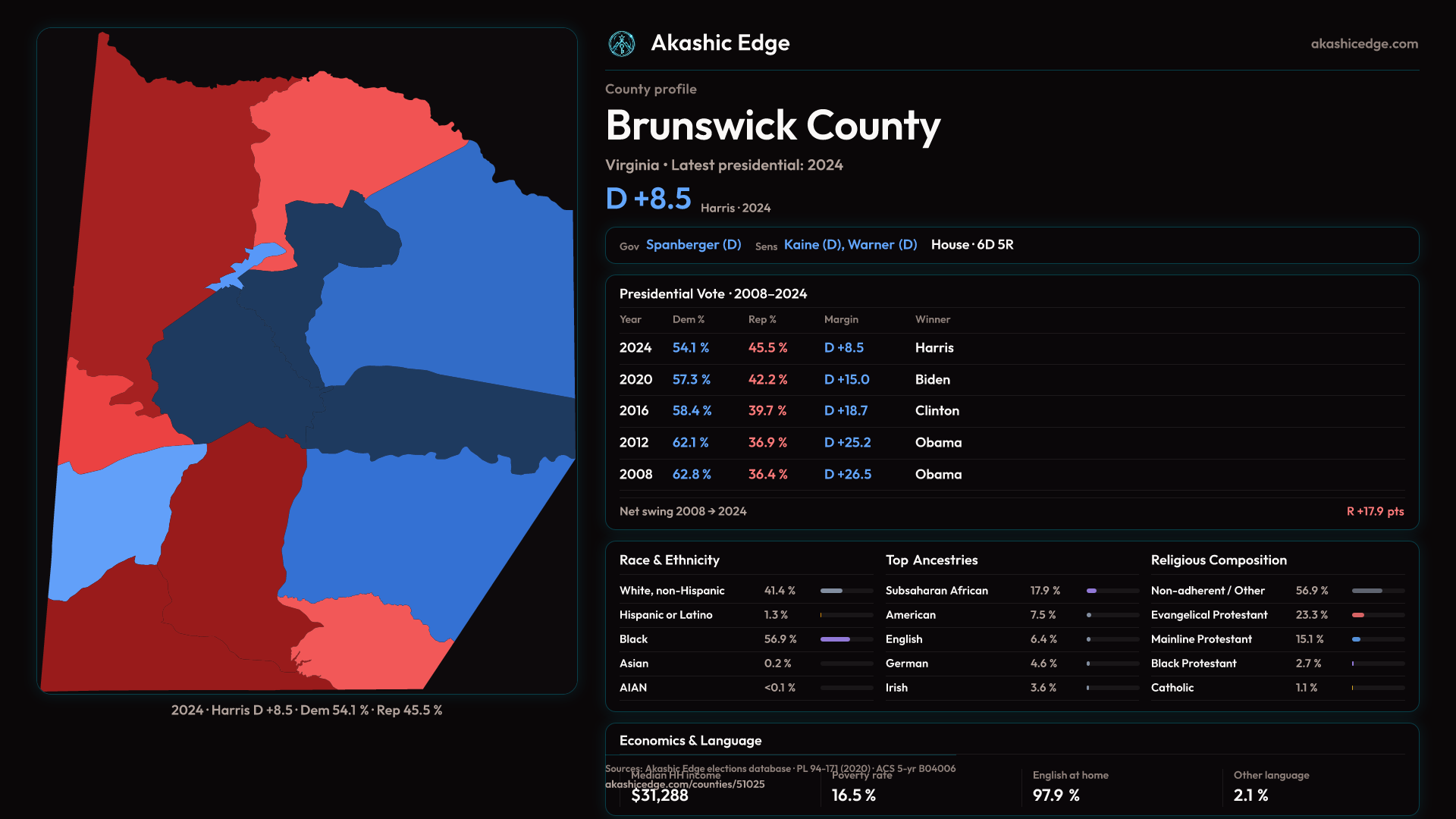
Task: Click the House 6D 5R label
Action: [971, 245]
